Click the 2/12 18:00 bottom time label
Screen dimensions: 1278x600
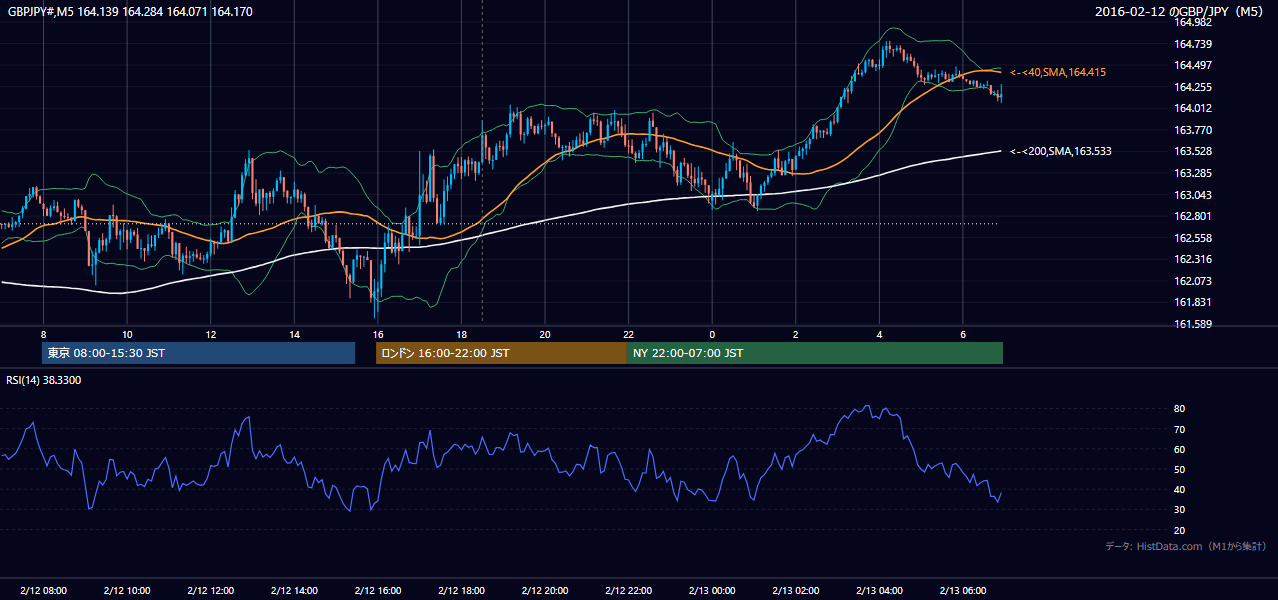[x=461, y=591]
